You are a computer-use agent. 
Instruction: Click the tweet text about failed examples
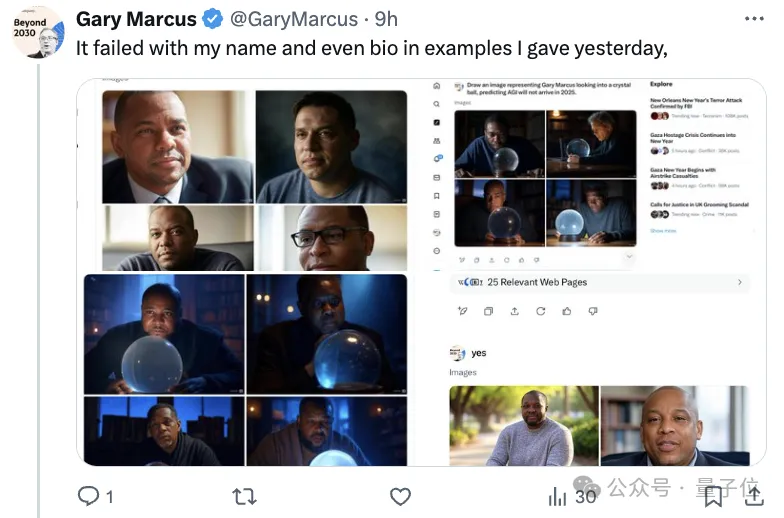[x=371, y=48]
